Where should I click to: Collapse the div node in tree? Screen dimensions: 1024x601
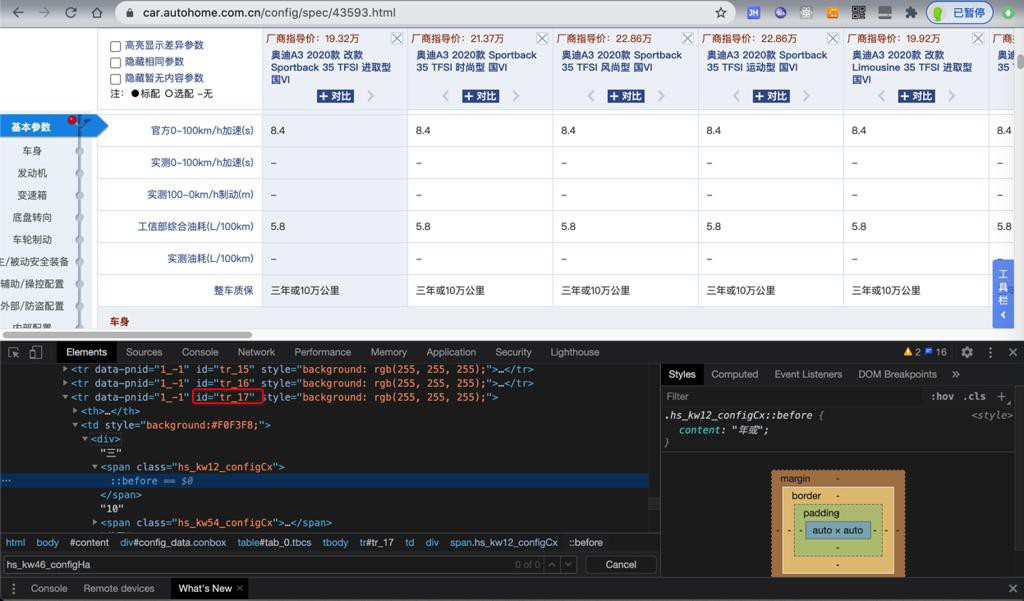[85, 439]
